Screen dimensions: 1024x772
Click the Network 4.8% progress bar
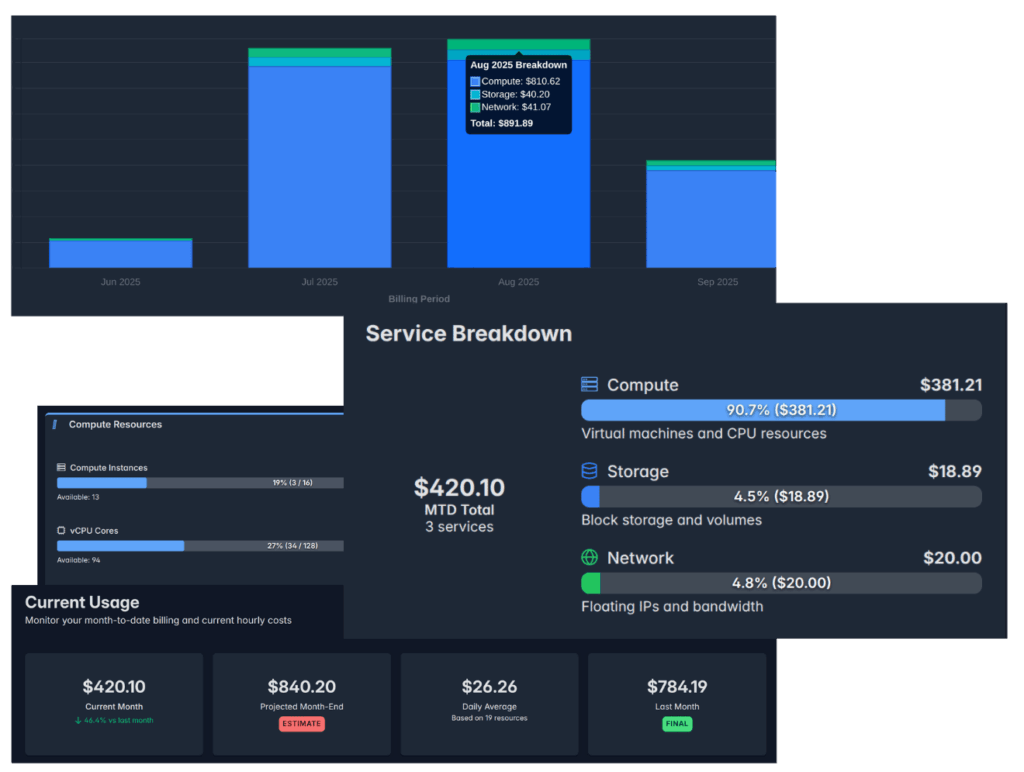pyautogui.click(x=780, y=583)
